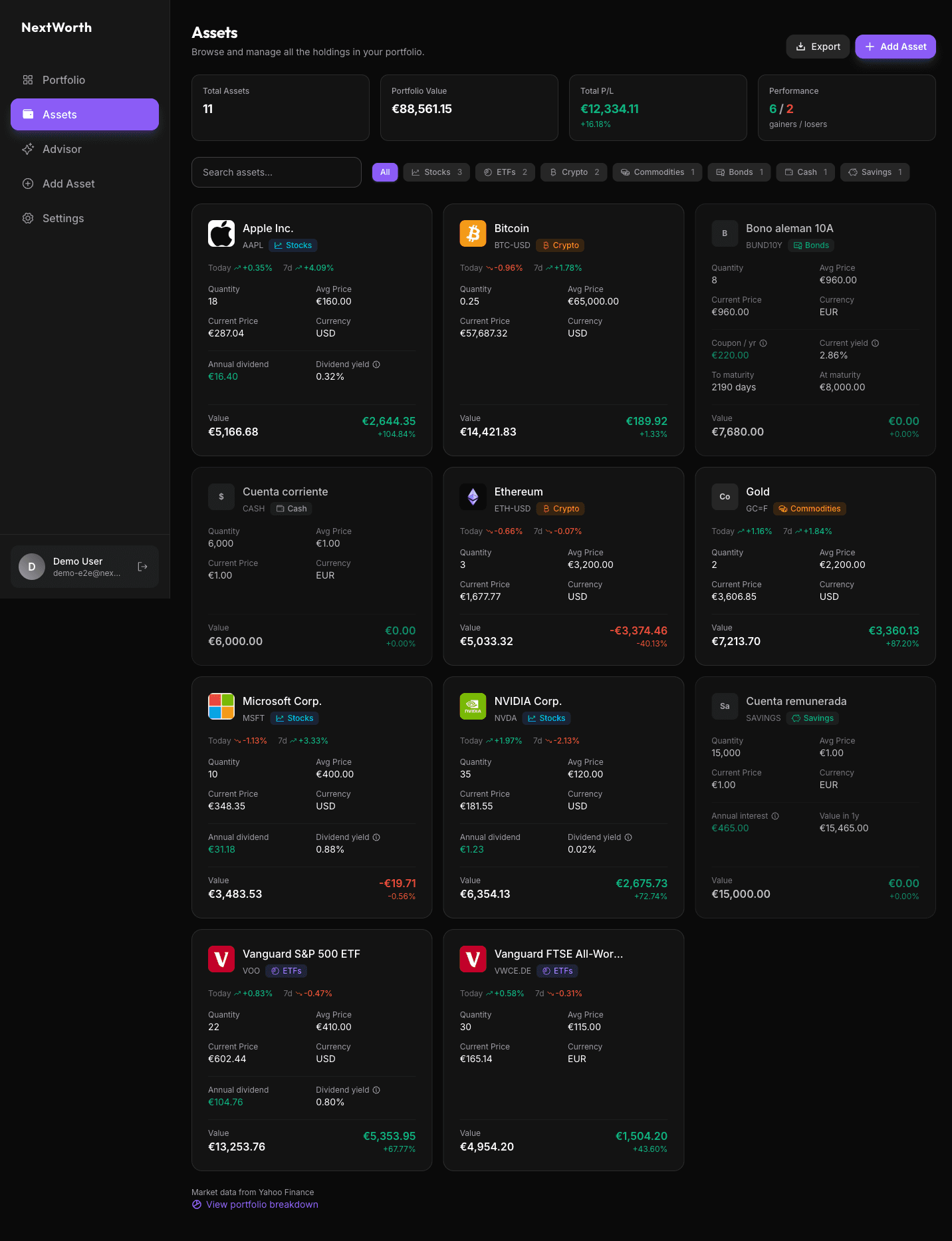Click the Annual interest info icon

[775, 816]
